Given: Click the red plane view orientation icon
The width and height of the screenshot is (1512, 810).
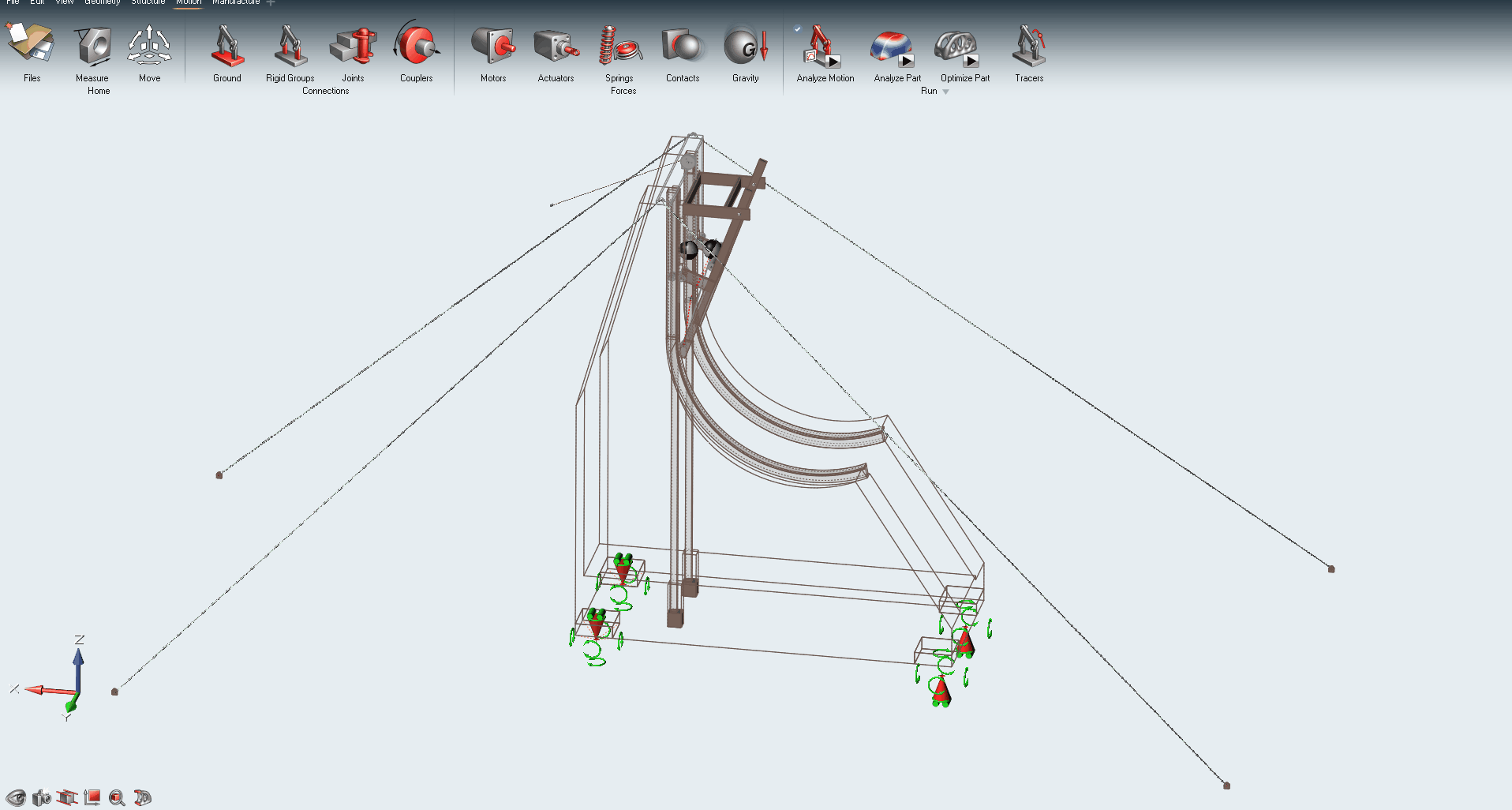Looking at the screenshot, I should coord(92,797).
